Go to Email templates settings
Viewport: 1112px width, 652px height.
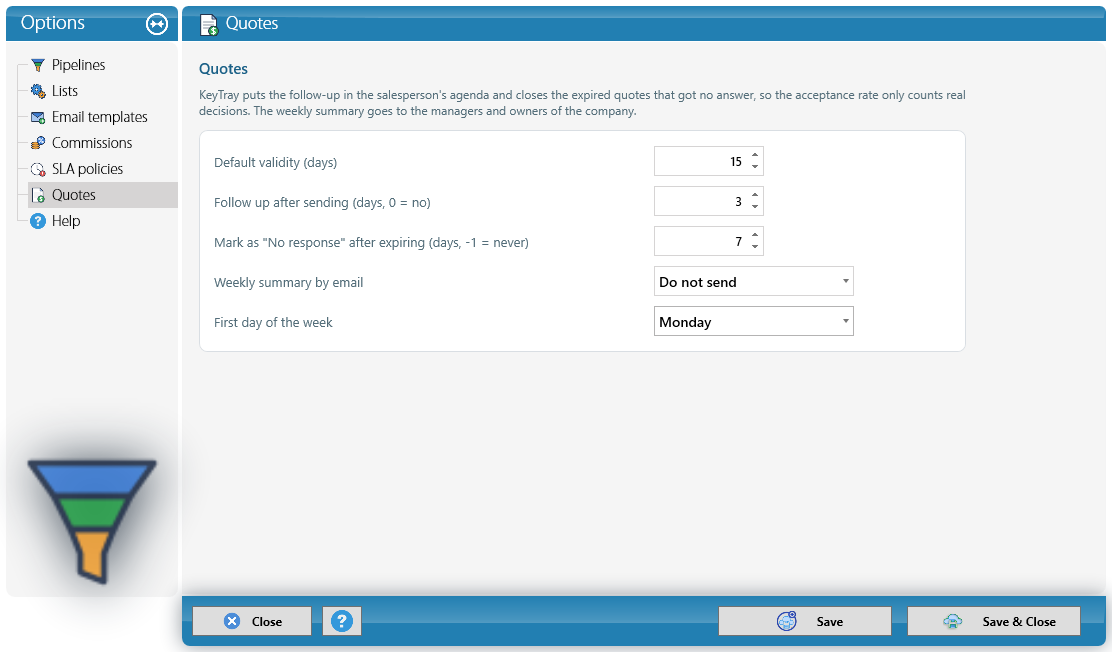click(99, 117)
